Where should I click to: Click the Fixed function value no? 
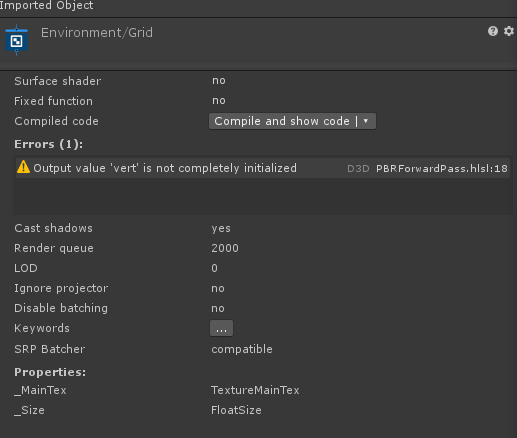pos(219,101)
